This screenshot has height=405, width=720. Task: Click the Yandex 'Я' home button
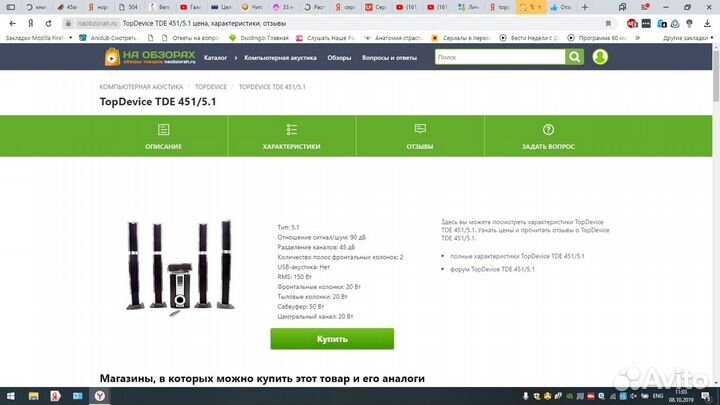30,23
